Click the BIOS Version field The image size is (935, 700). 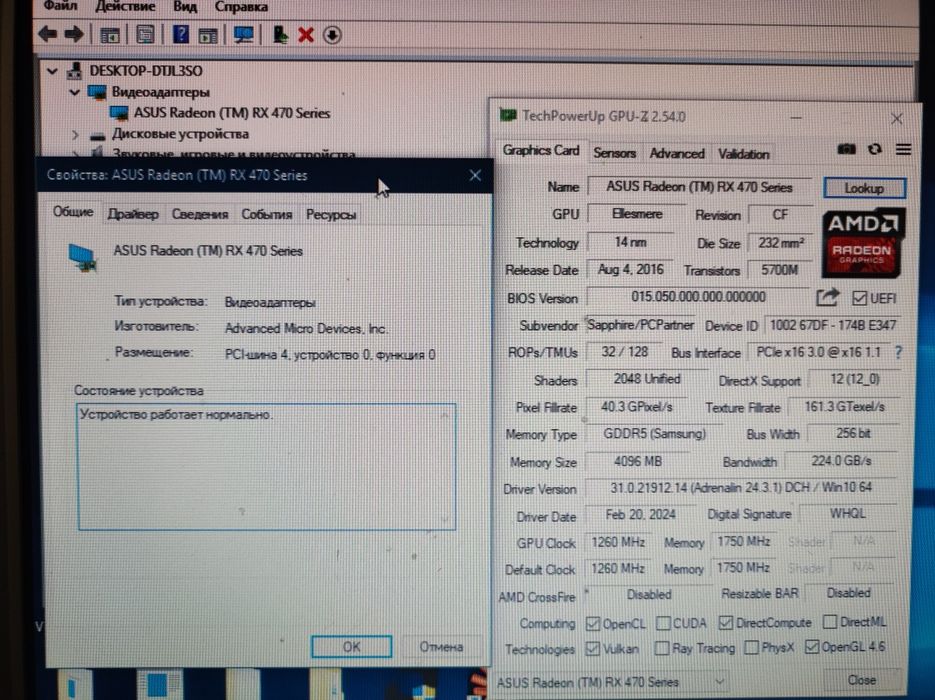(x=698, y=297)
